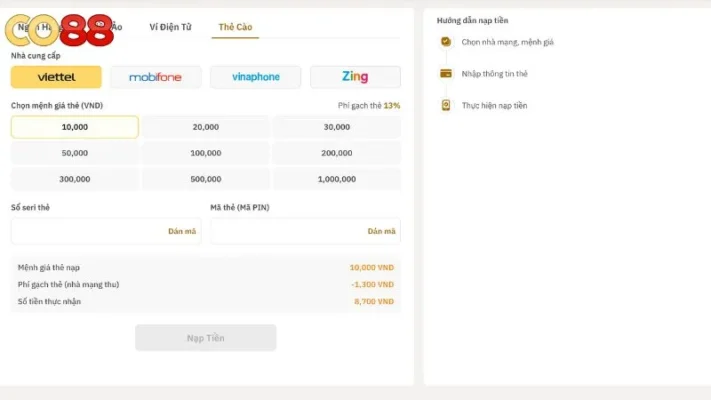Select the Viettel provider logo
The width and height of the screenshot is (711, 400).
point(56,77)
